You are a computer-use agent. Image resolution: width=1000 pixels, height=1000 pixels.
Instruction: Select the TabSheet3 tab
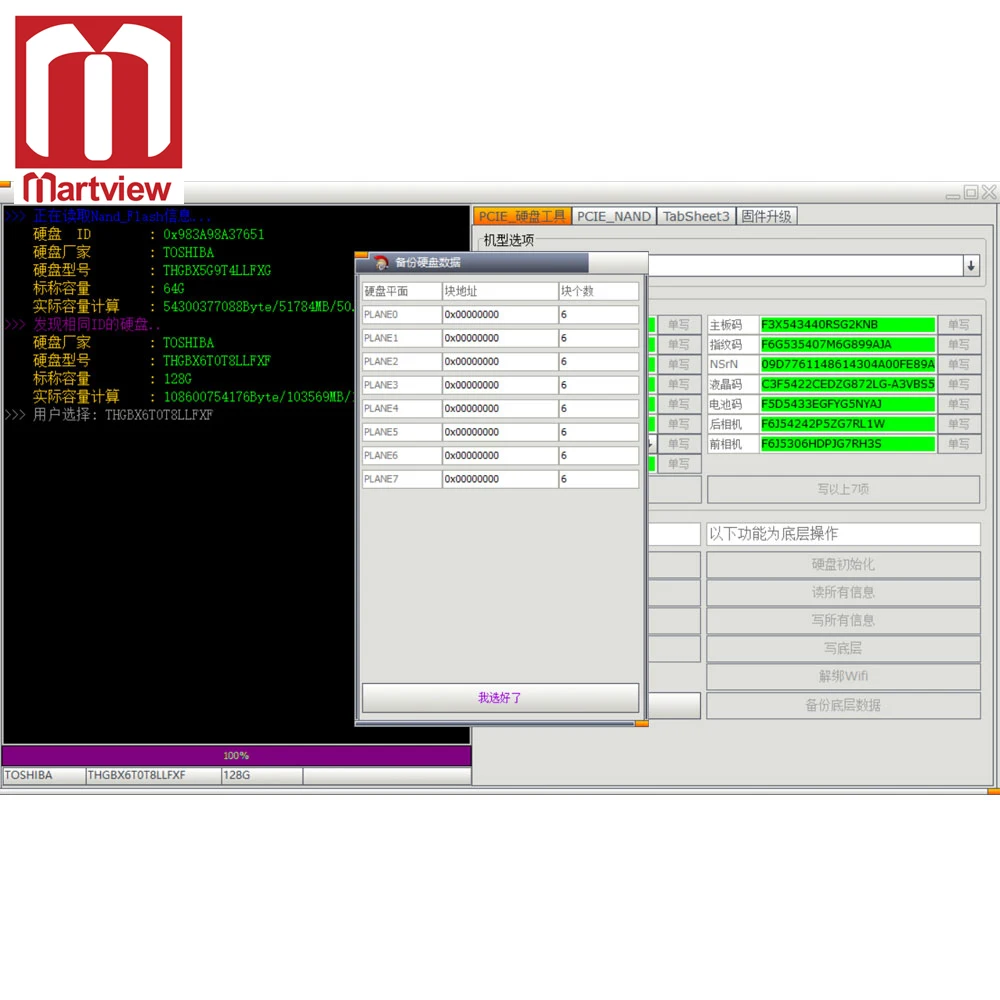696,216
